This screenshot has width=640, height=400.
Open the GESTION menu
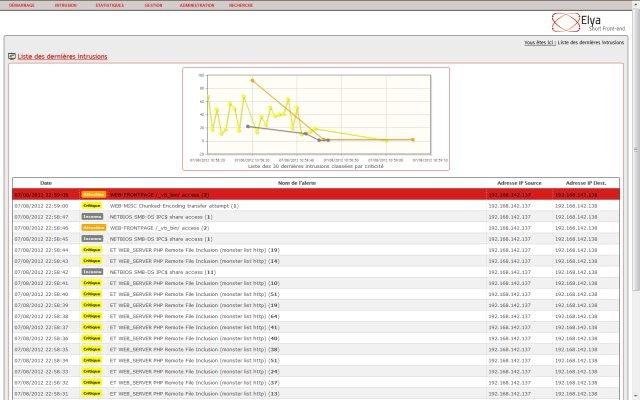pyautogui.click(x=153, y=5)
